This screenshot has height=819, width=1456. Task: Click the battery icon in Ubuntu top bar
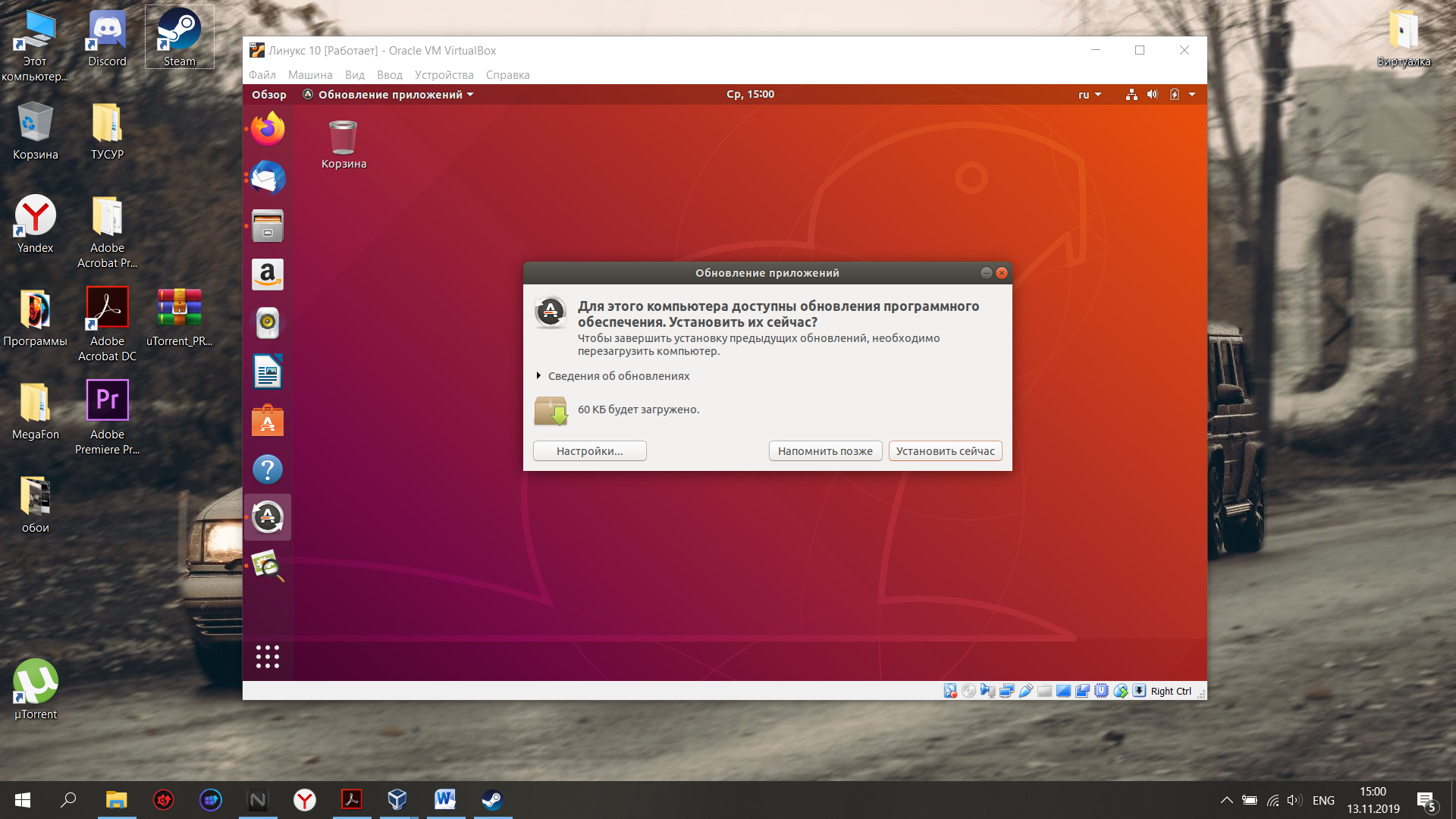[x=1175, y=95]
